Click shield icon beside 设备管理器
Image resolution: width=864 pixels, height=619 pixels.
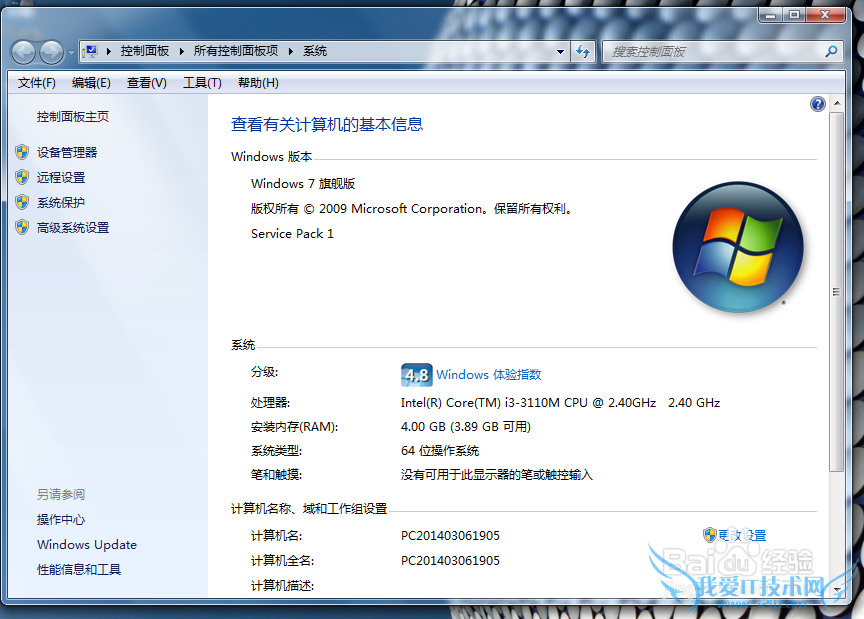[23, 152]
